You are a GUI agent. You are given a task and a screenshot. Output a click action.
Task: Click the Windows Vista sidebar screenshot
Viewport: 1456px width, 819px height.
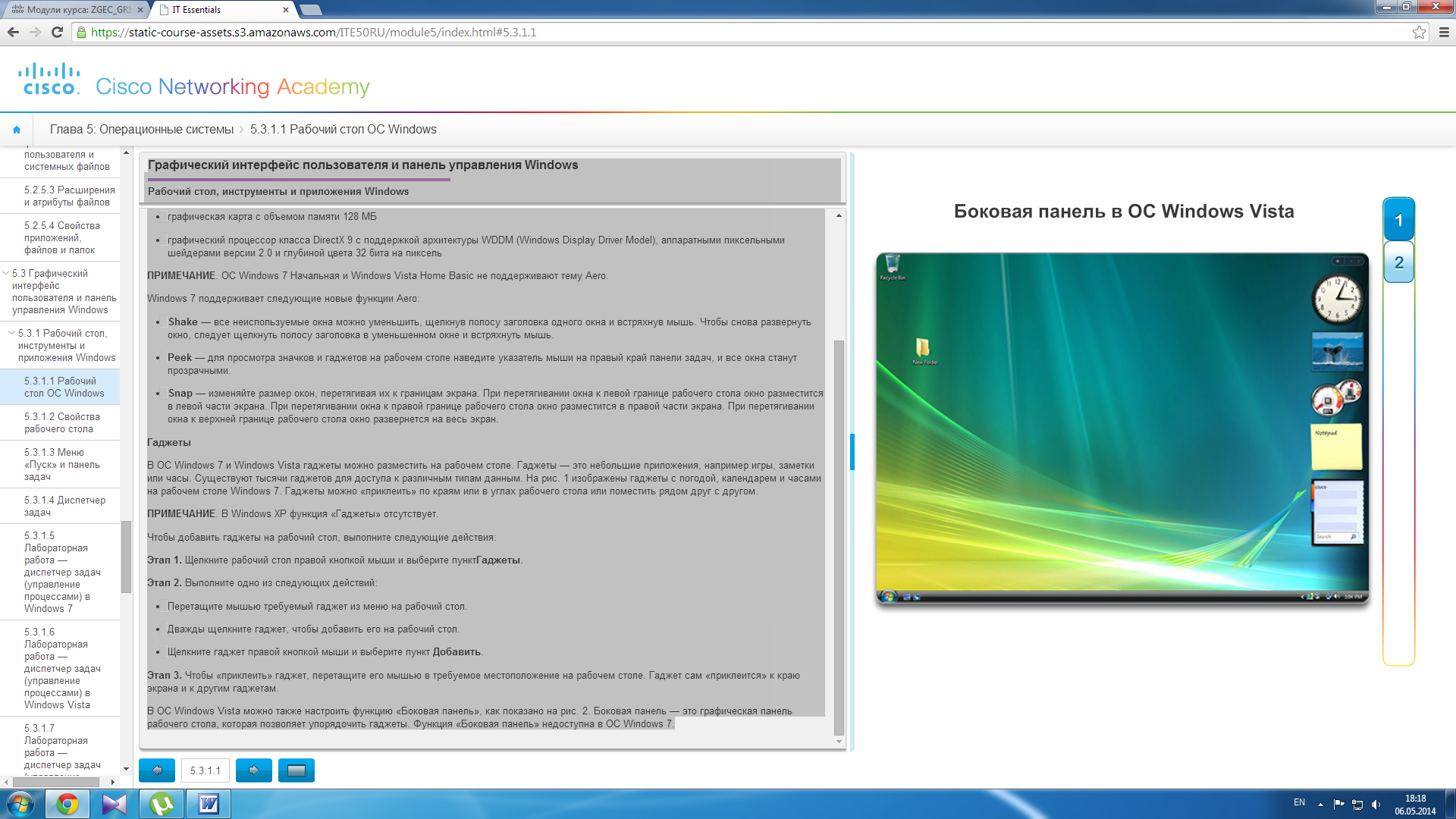click(x=1122, y=428)
